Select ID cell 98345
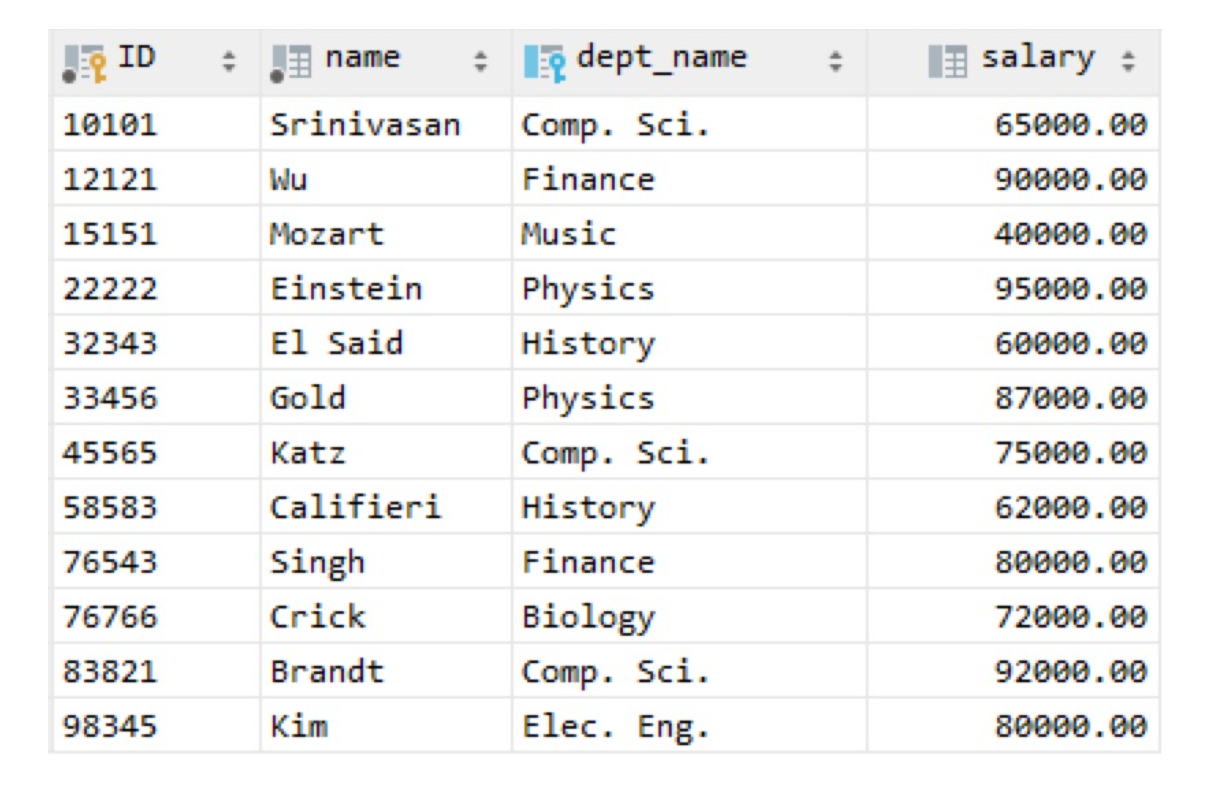The width and height of the screenshot is (1226, 790). coord(155,725)
